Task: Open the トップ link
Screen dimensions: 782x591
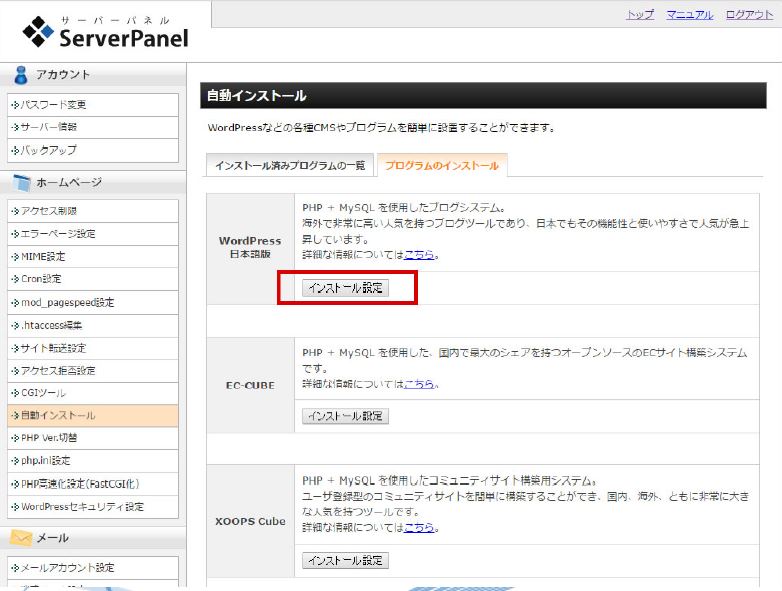Action: (x=640, y=14)
